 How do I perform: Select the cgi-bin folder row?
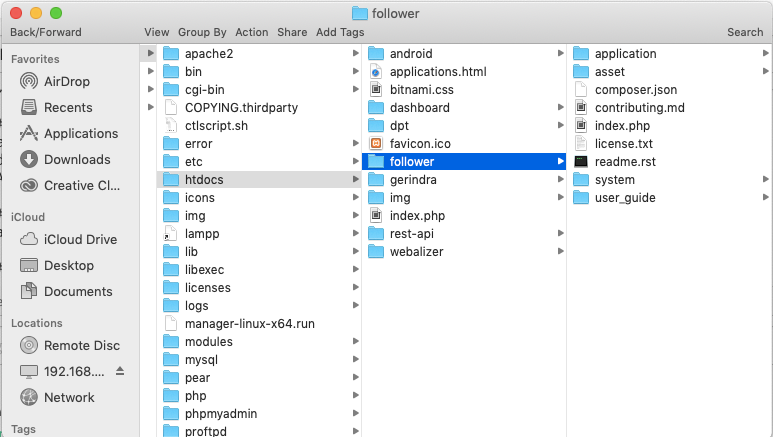[259, 89]
